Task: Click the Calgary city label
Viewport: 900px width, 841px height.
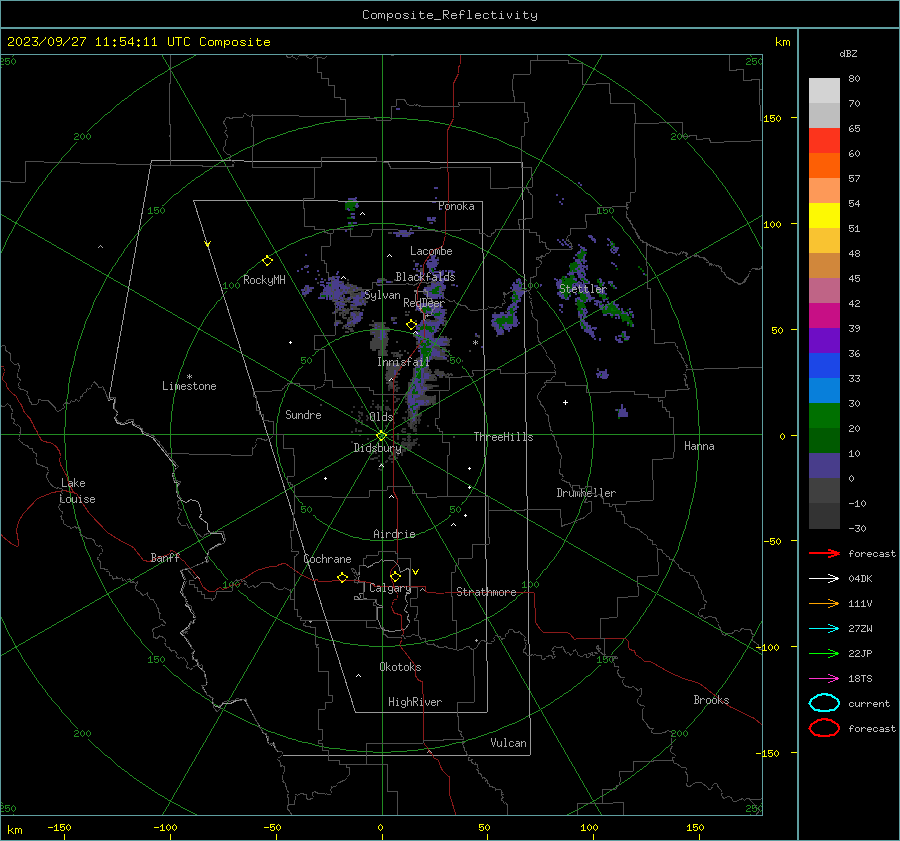Action: pos(390,588)
